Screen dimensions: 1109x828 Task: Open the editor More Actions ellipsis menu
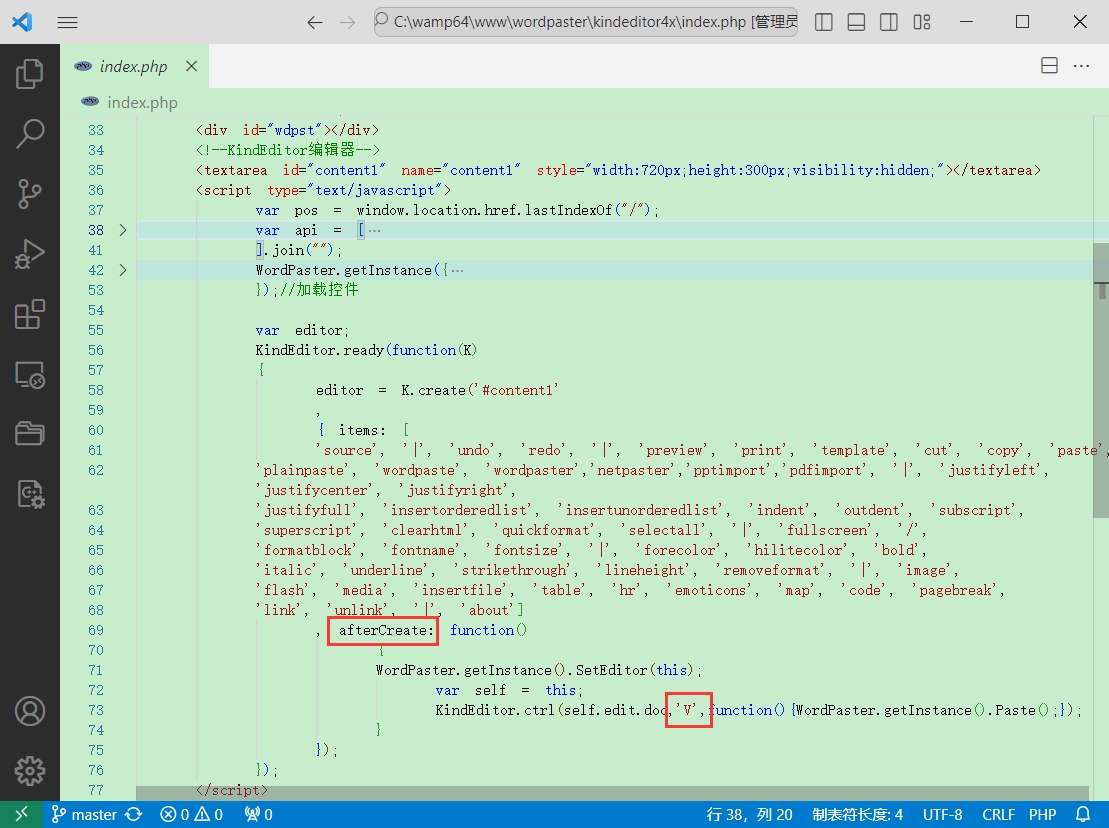[x=1081, y=66]
